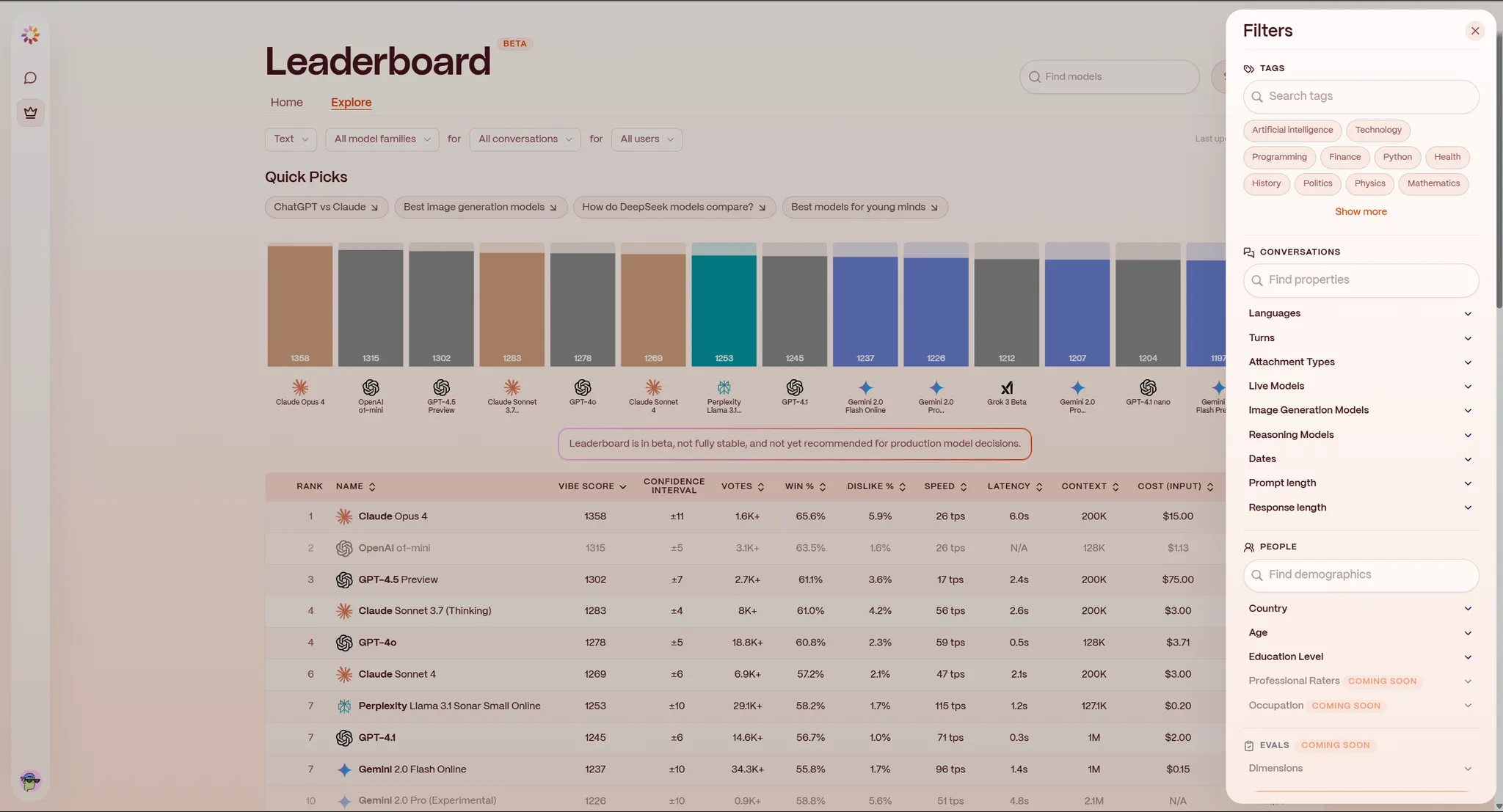Toggle the Artificial intelligence tag
The width and height of the screenshot is (1503, 812).
pyautogui.click(x=1292, y=131)
